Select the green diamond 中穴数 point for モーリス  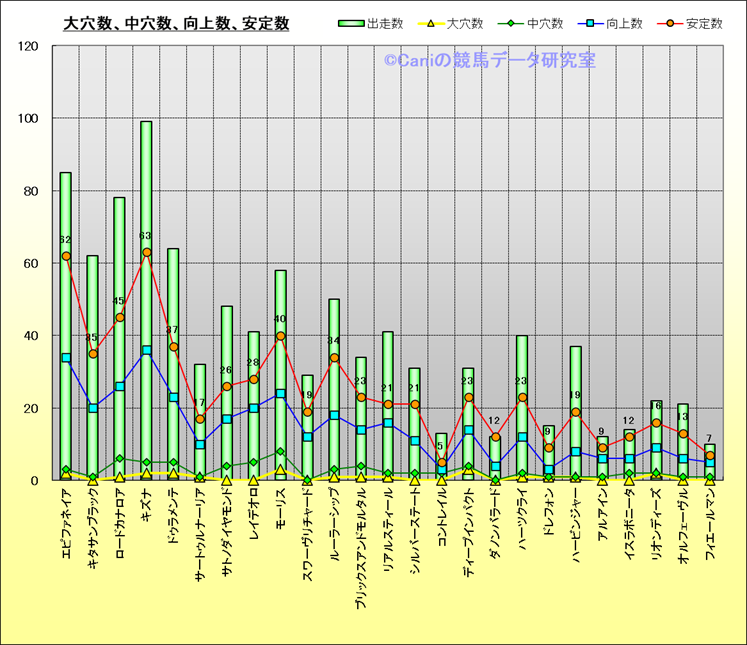coord(281,451)
